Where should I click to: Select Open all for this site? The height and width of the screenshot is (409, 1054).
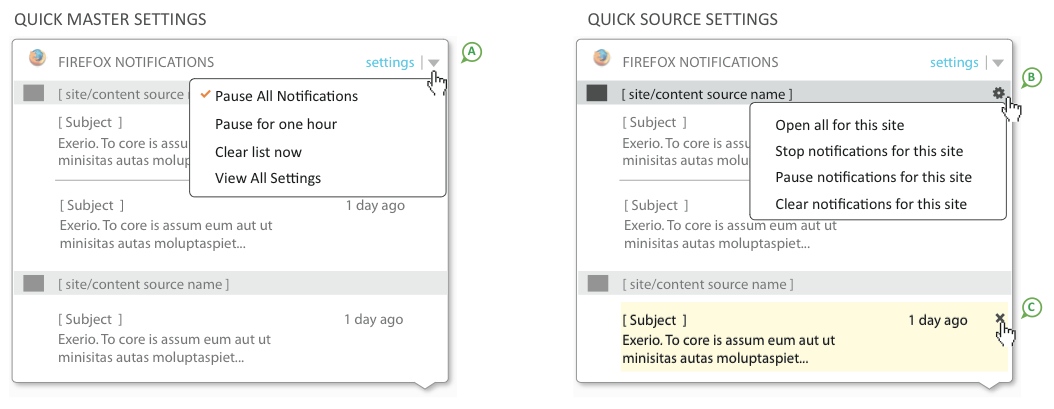point(840,125)
